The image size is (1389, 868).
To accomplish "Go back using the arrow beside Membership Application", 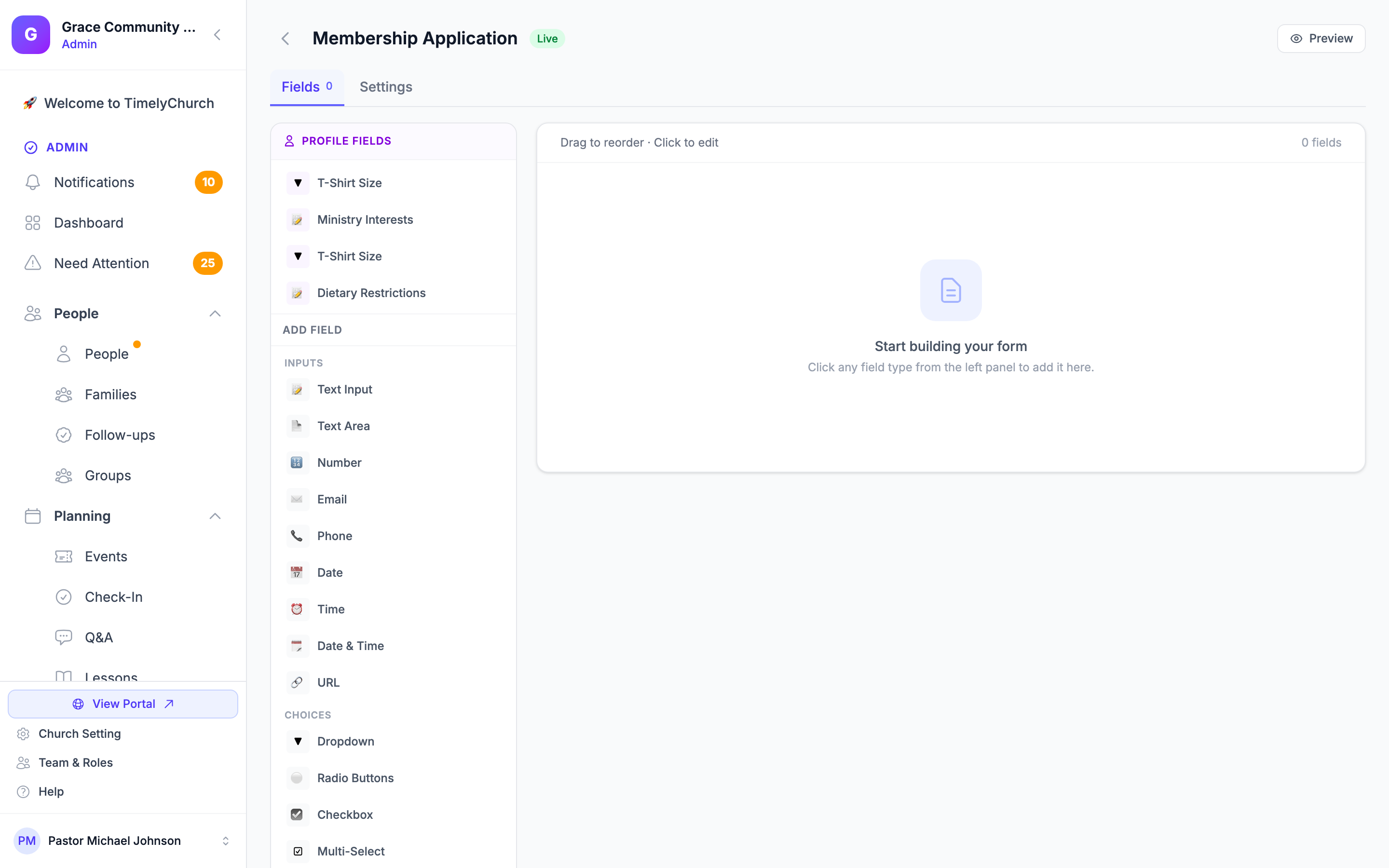I will (285, 39).
